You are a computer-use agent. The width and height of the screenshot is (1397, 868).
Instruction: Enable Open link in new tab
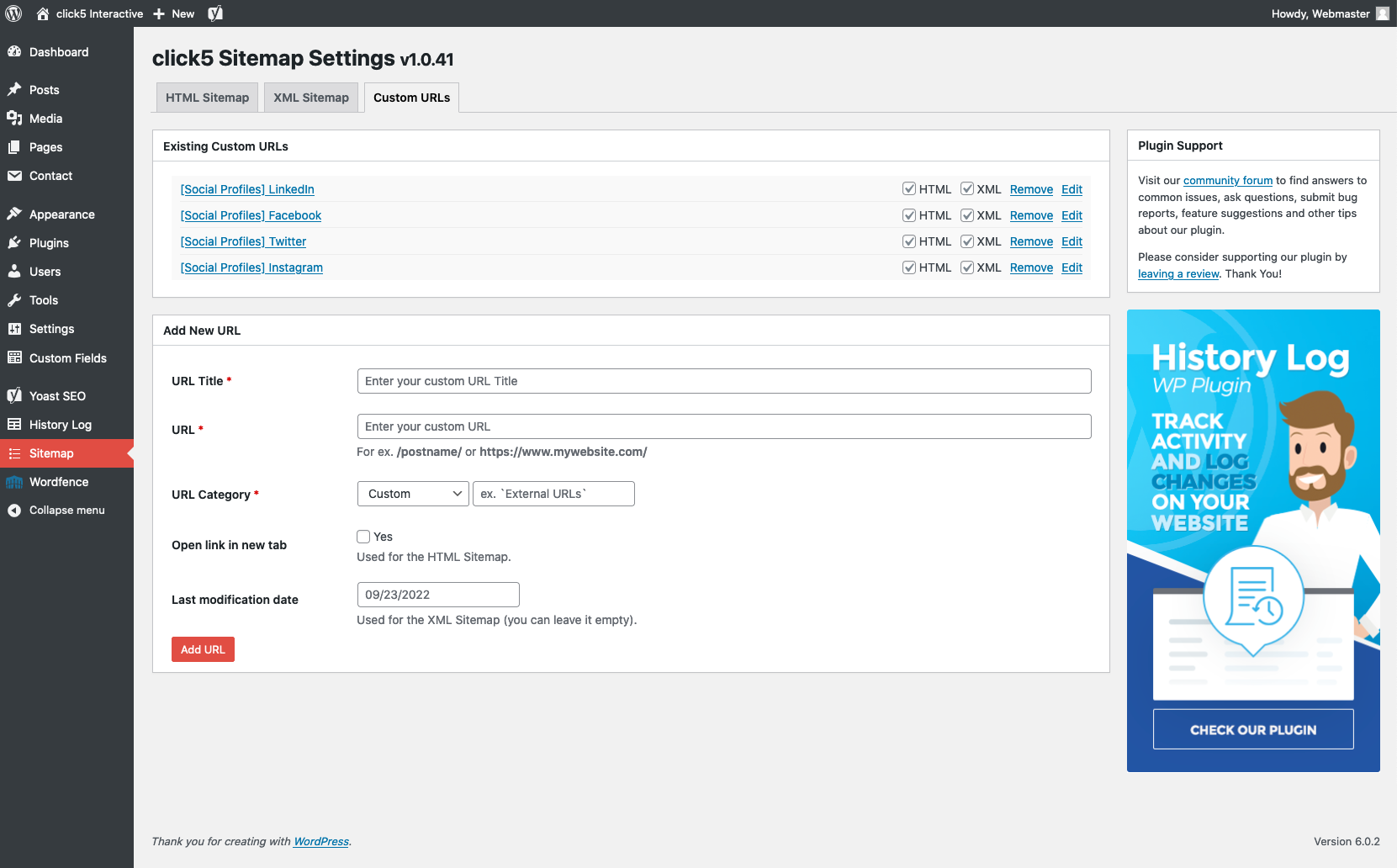click(x=363, y=536)
